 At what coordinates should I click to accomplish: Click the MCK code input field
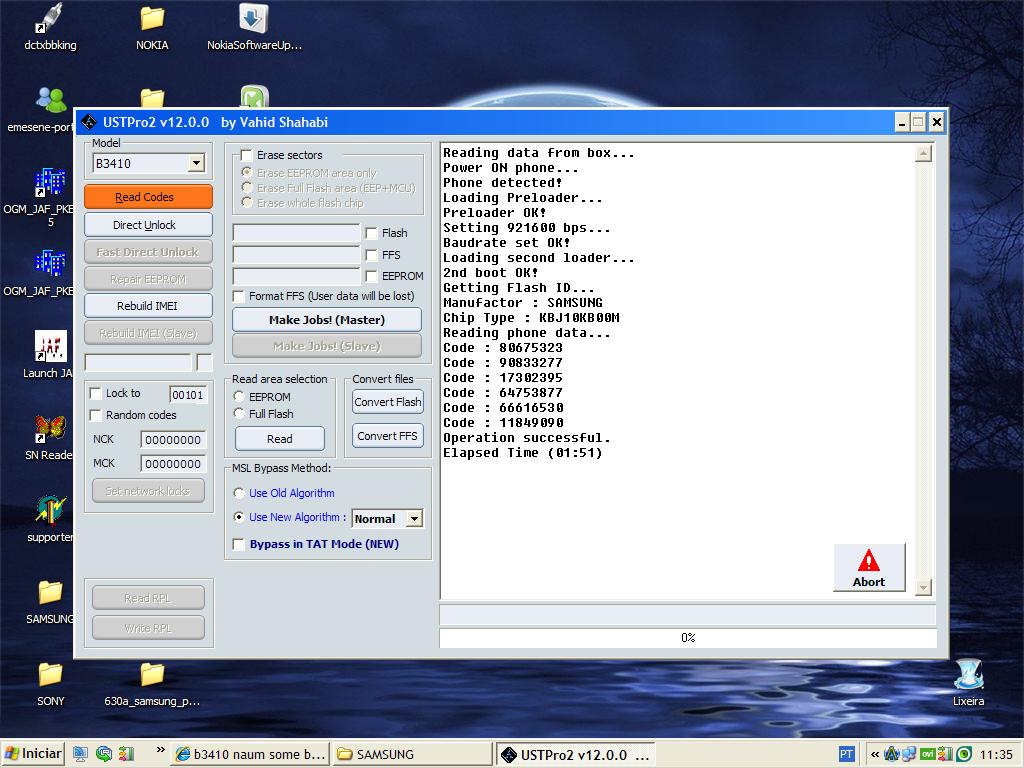pos(173,464)
